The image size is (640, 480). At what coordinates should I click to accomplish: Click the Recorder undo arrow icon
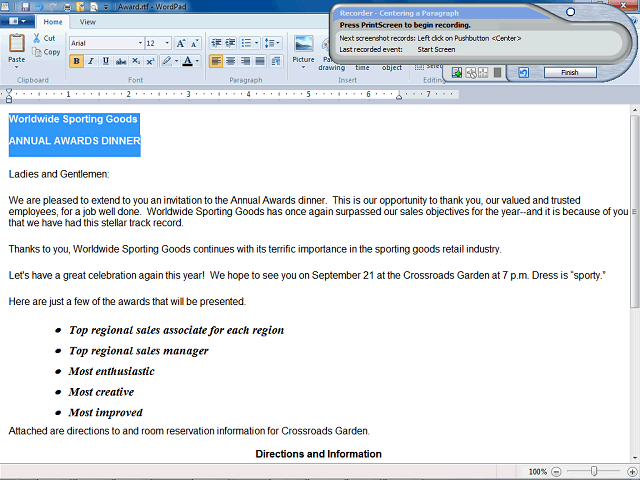point(523,73)
